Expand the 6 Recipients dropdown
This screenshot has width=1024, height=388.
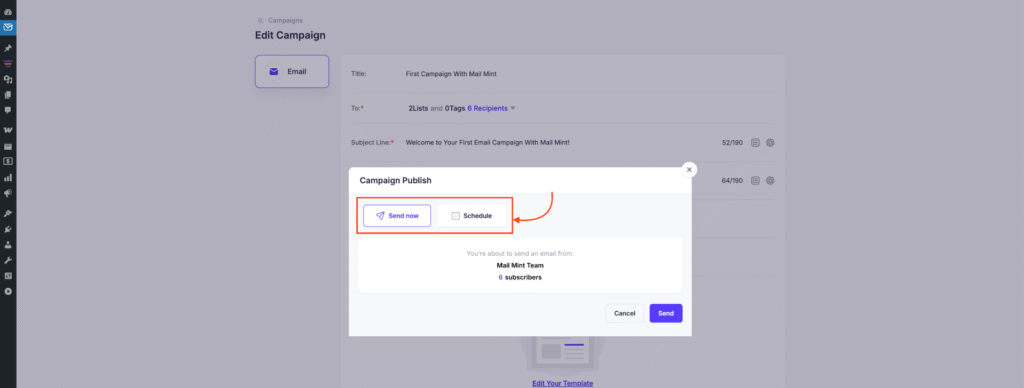click(x=492, y=108)
